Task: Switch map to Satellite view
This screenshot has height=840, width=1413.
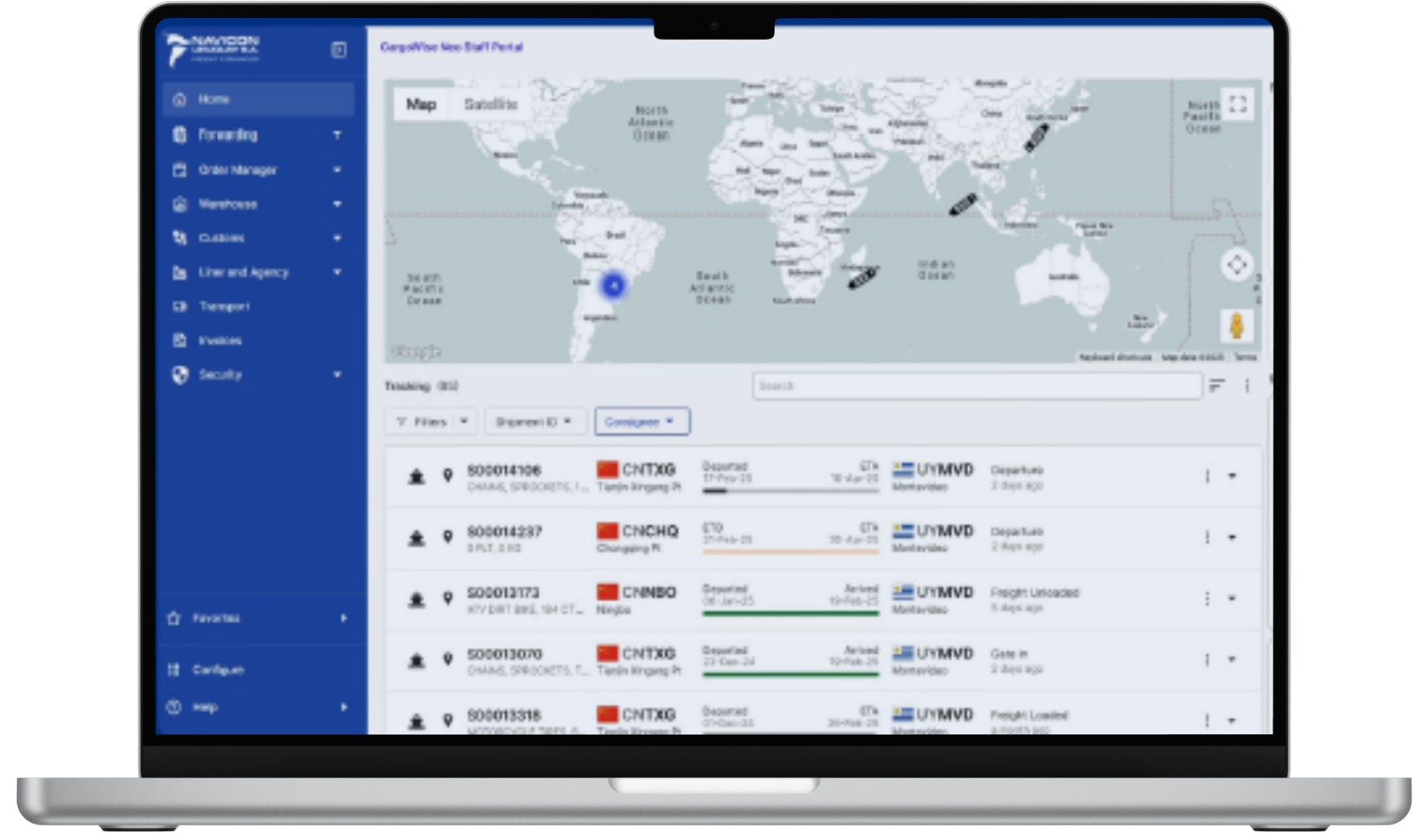Action: coord(491,104)
